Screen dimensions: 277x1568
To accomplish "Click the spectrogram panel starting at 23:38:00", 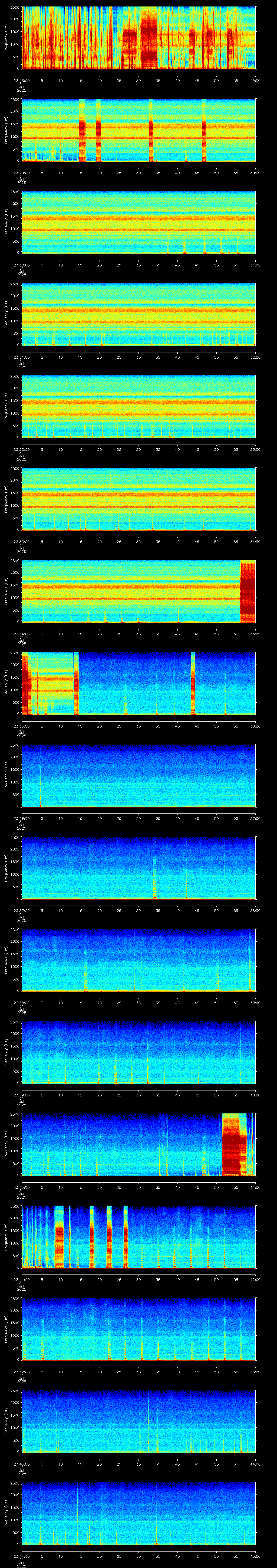I will [139, 960].
